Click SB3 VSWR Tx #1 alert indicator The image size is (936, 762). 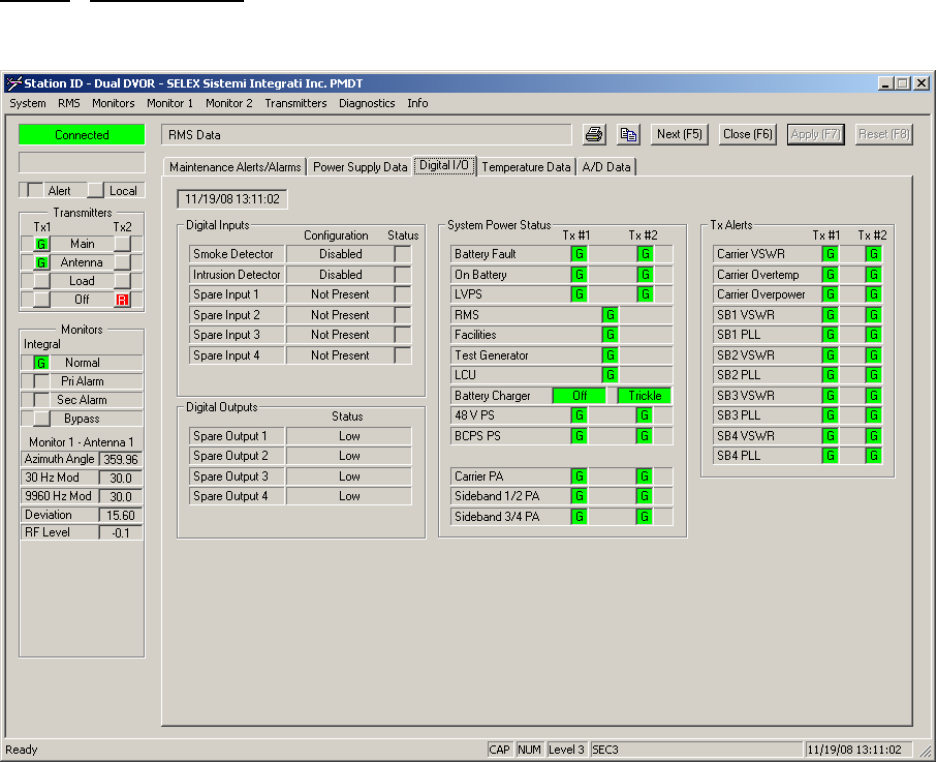[x=830, y=396]
